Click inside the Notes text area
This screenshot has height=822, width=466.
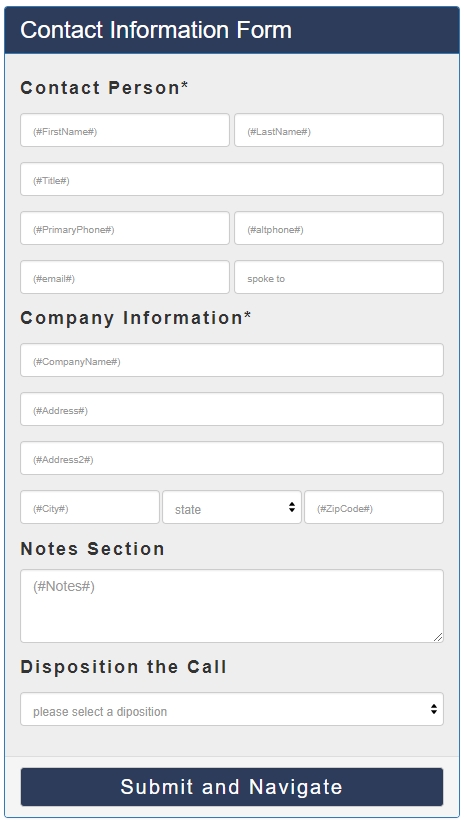232,606
